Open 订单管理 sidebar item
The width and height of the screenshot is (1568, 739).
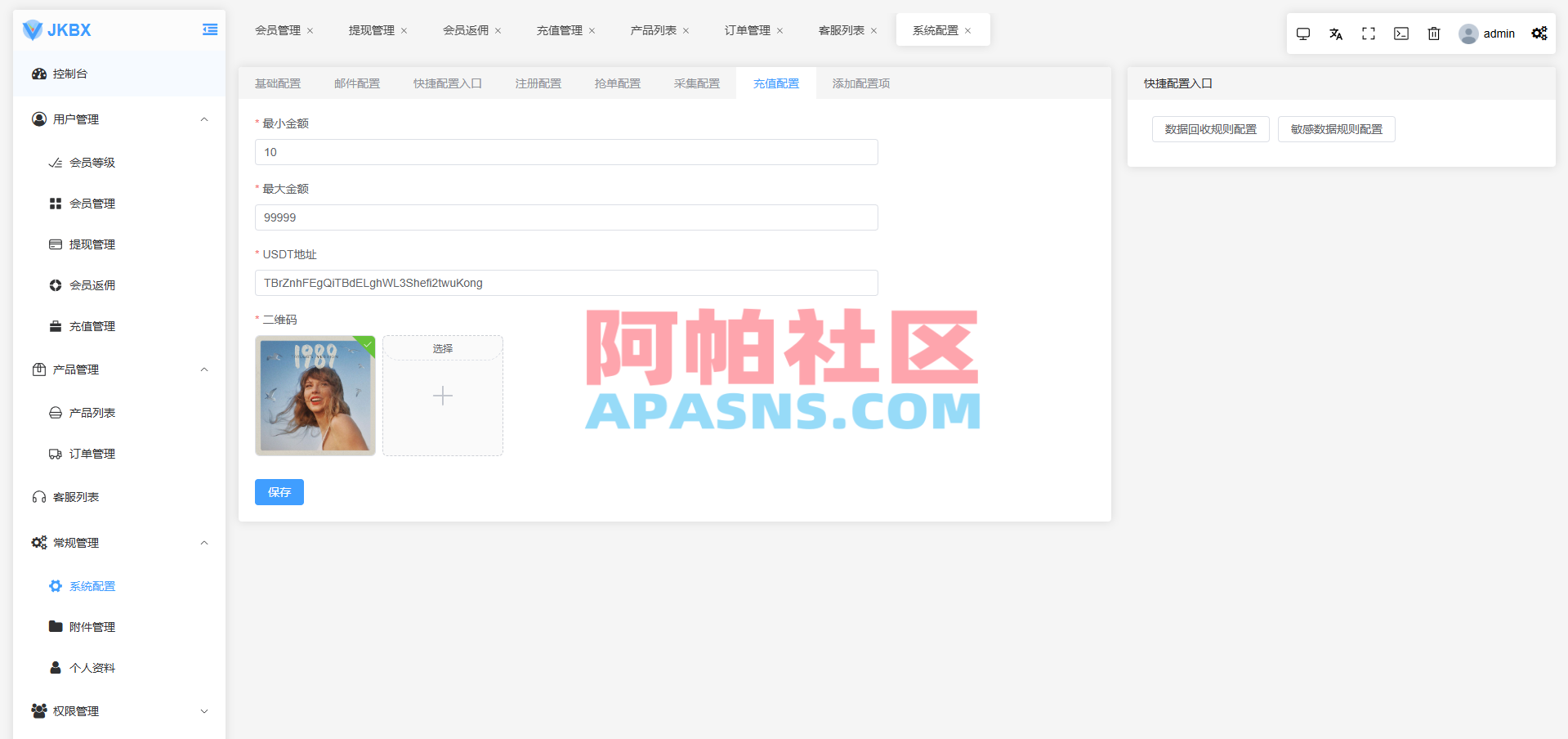[x=119, y=454]
